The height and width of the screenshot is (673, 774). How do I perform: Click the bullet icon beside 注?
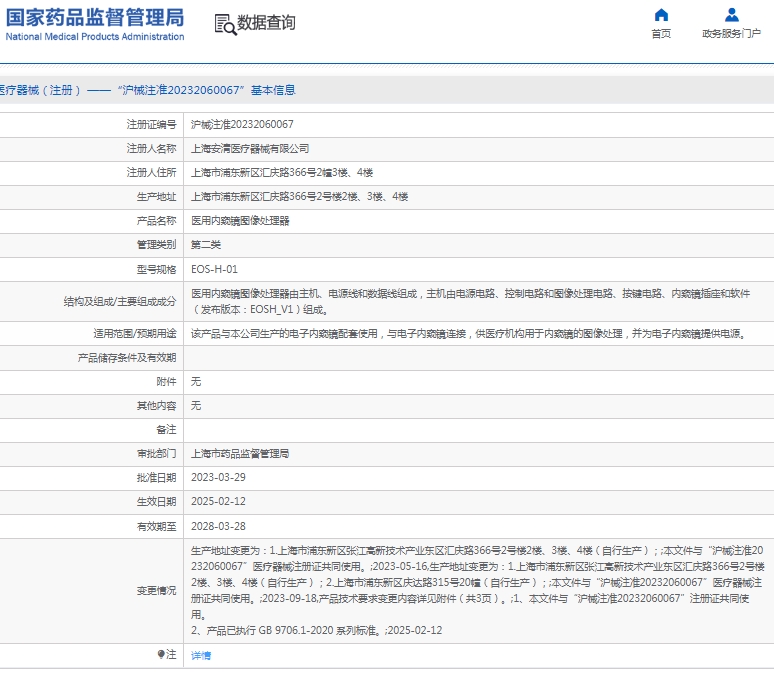tap(161, 654)
